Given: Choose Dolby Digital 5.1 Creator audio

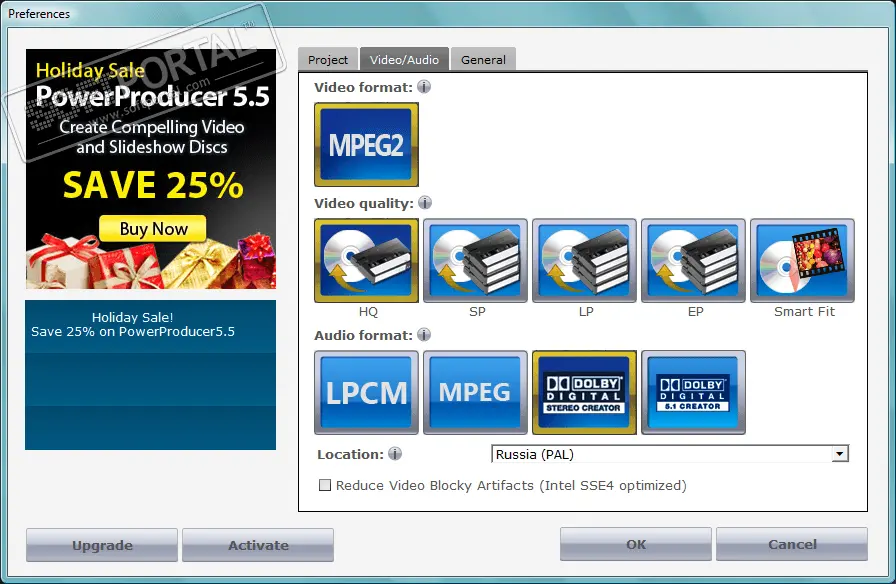Looking at the screenshot, I should pyautogui.click(x=693, y=392).
